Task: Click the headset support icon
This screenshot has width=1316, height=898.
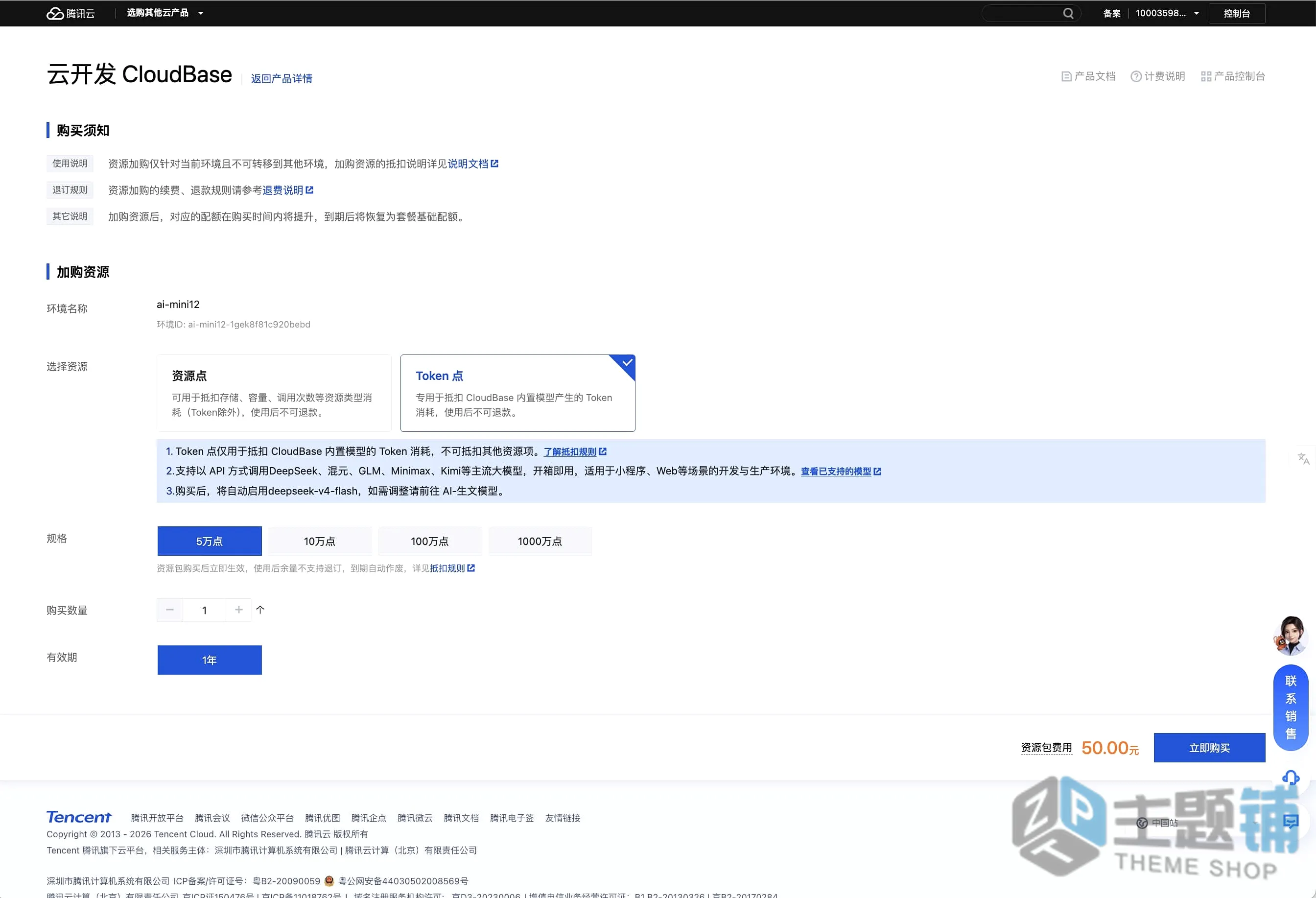Action: pyautogui.click(x=1291, y=779)
